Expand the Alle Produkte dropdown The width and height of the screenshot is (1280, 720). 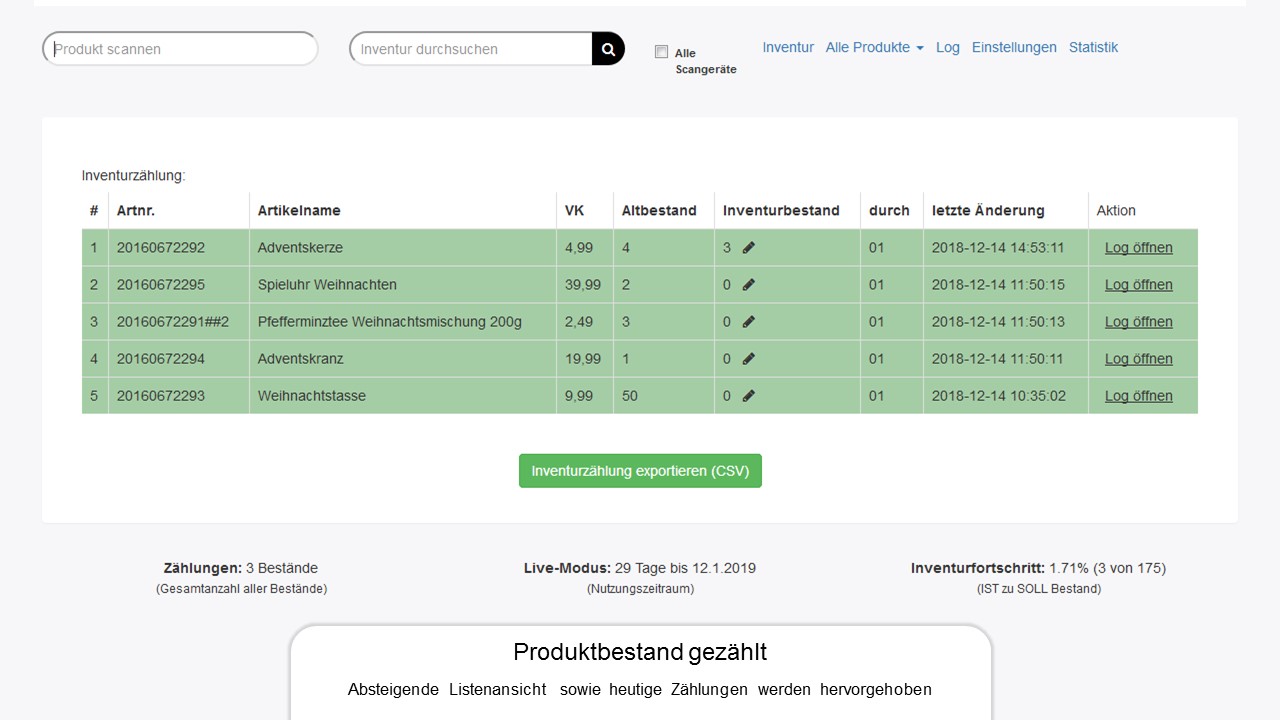[x=874, y=47]
